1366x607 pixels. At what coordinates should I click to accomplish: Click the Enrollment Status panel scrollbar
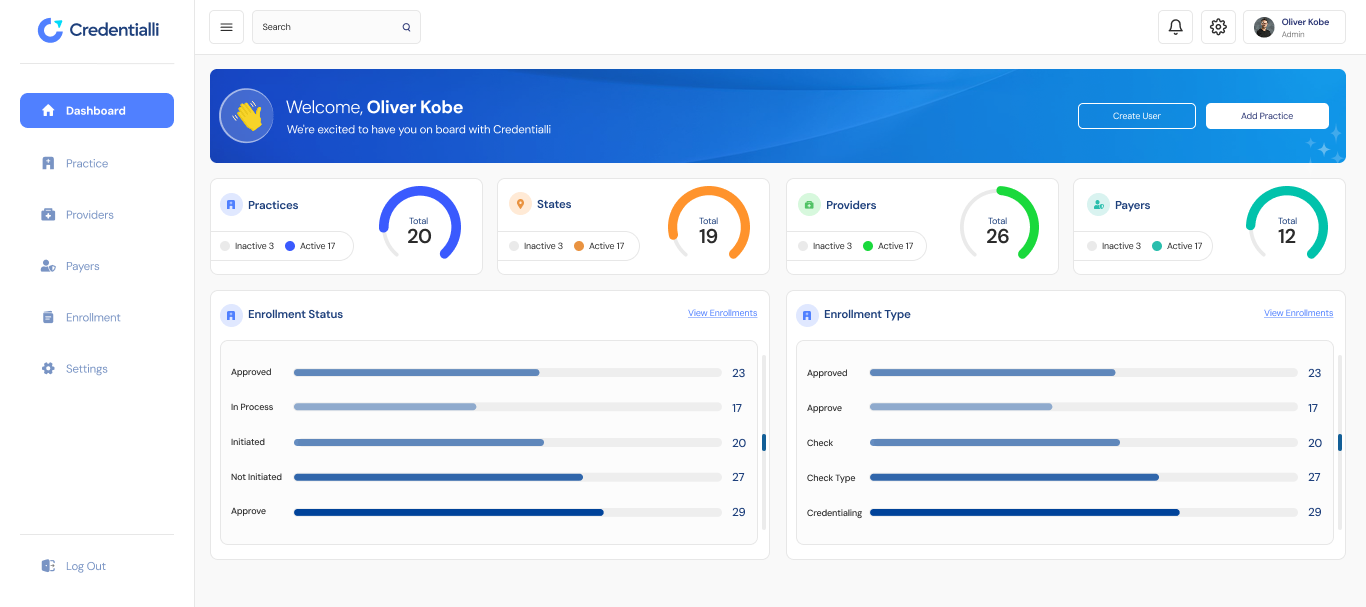tap(764, 441)
